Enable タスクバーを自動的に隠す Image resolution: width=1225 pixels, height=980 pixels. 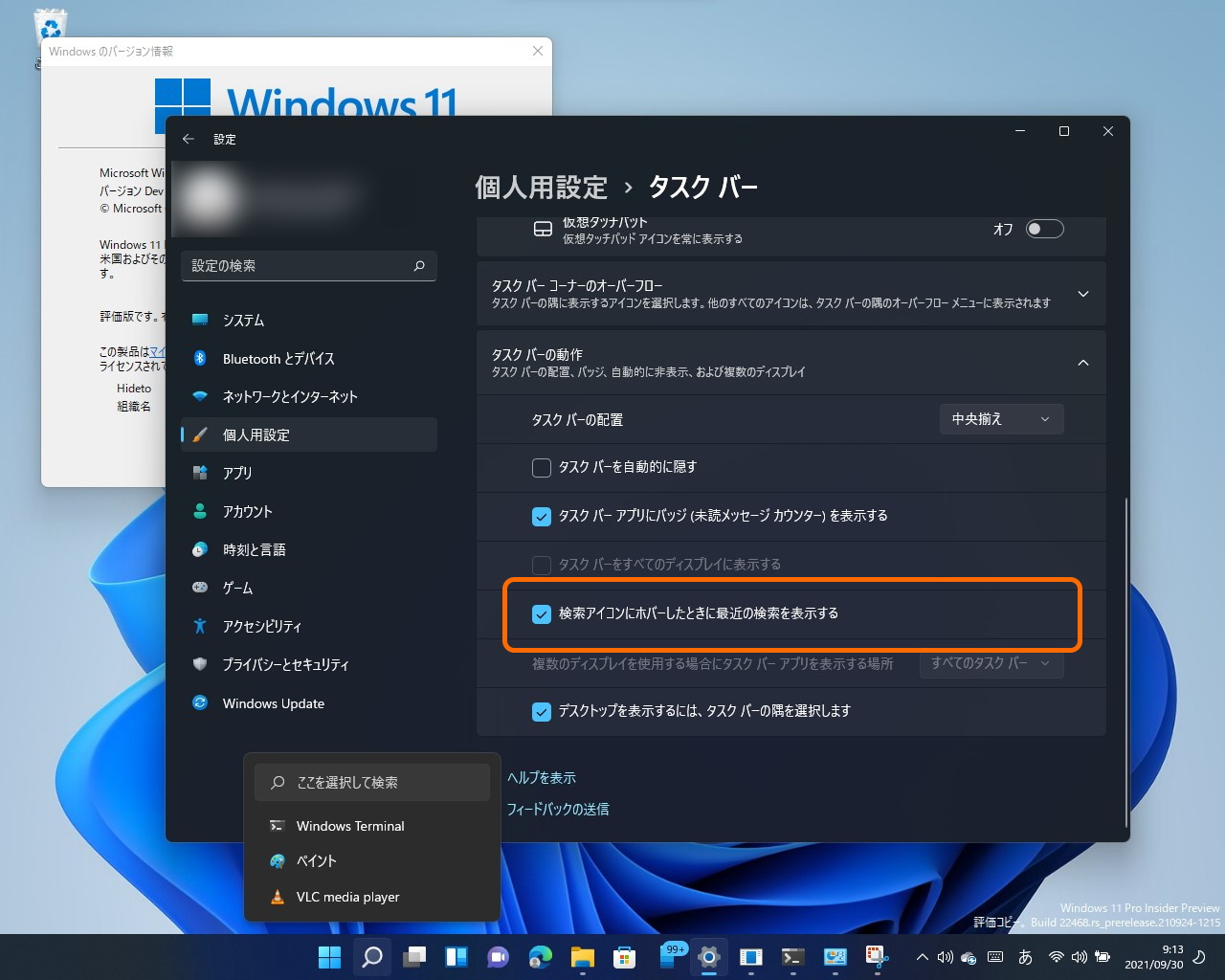542,468
